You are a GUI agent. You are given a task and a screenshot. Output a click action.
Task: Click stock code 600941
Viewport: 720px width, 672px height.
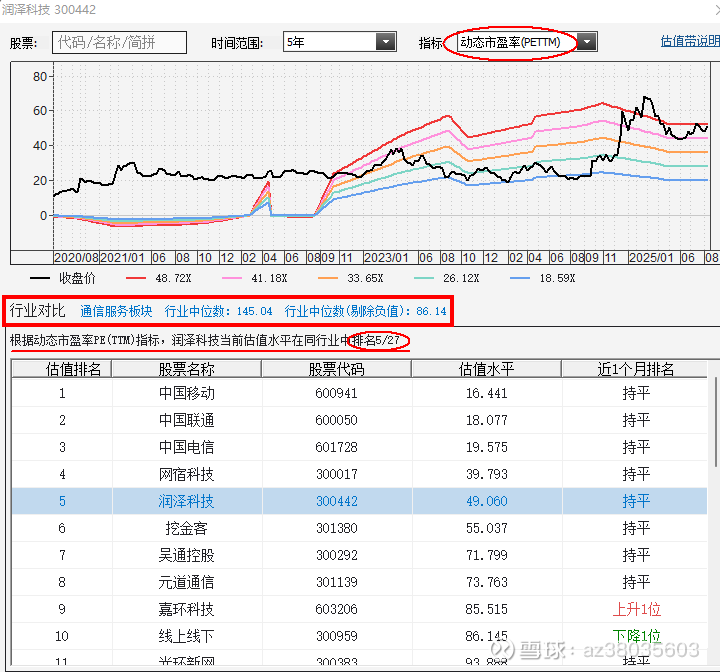[336, 393]
